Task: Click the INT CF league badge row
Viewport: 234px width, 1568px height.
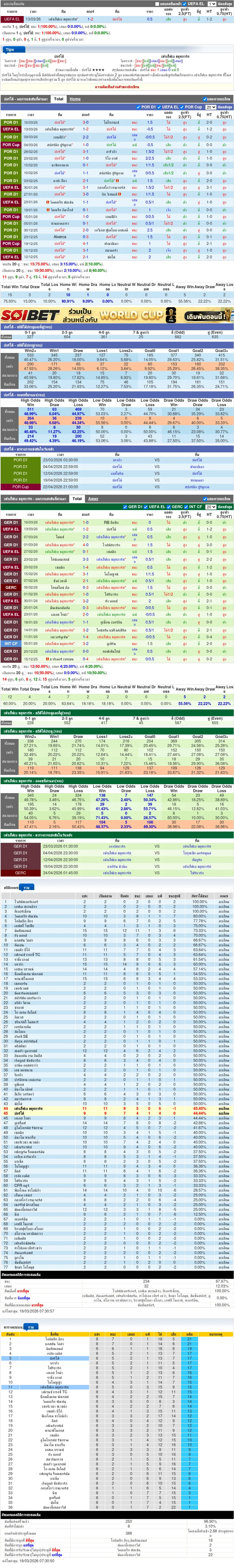Action: pyautogui.click(x=11, y=643)
